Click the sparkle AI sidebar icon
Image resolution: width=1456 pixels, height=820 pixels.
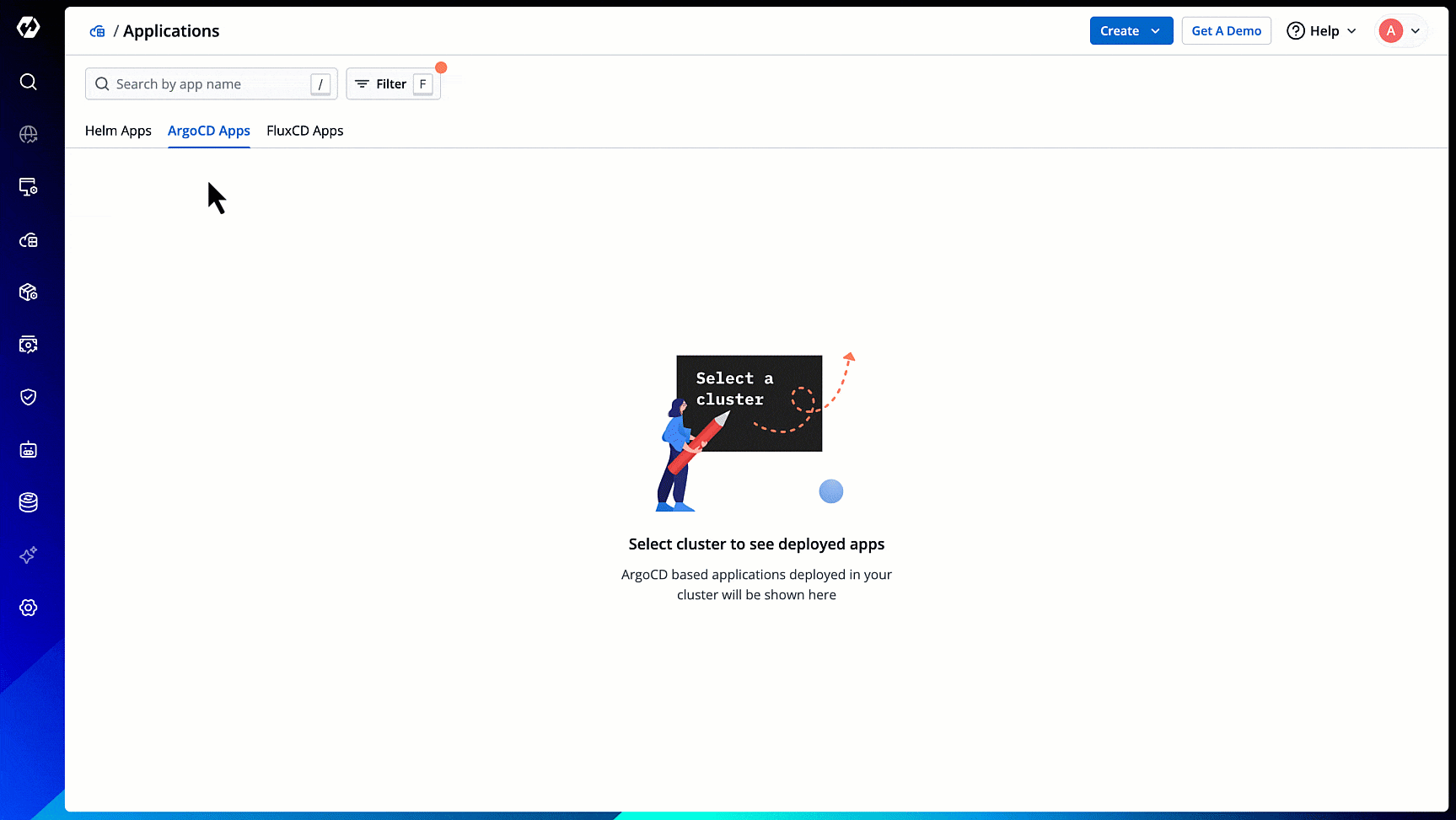28,555
